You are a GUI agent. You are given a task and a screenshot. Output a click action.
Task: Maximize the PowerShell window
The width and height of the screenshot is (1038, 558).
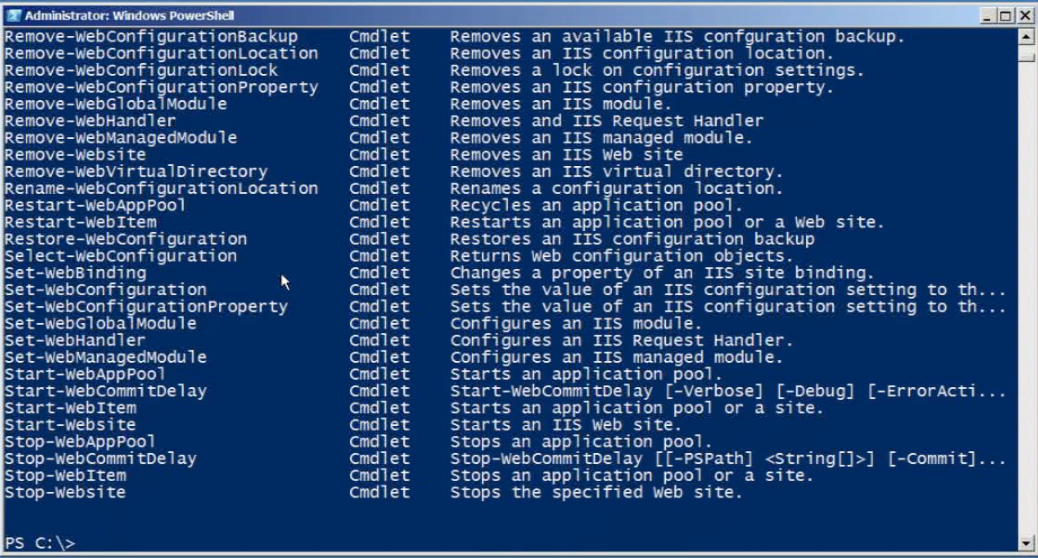1005,15
